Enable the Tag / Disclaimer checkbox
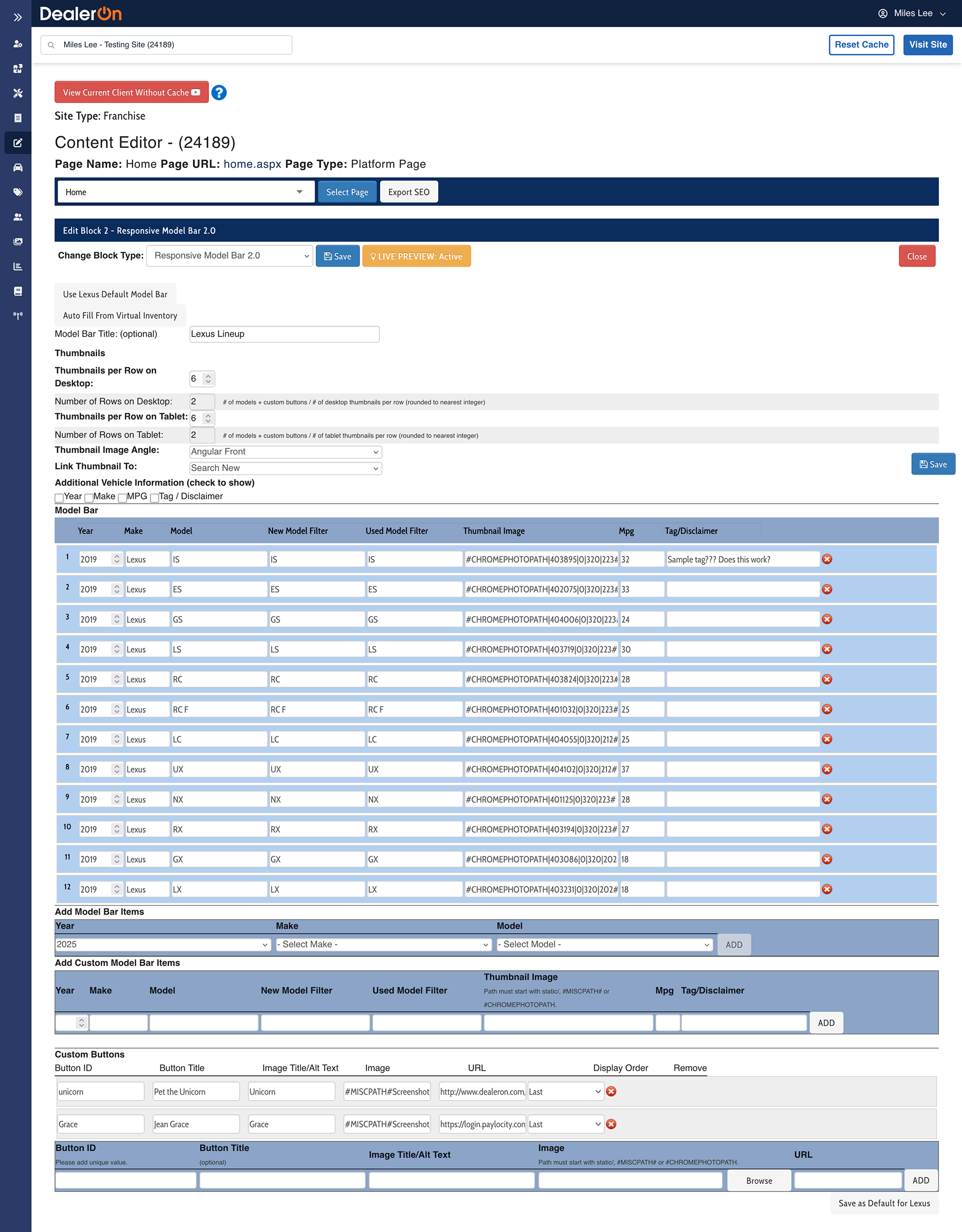962x1232 pixels. 154,498
